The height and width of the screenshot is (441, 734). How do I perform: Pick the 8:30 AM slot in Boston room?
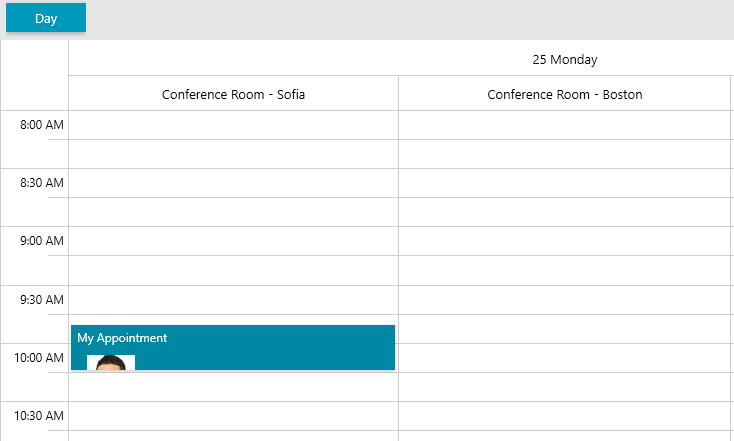pyautogui.click(x=564, y=183)
